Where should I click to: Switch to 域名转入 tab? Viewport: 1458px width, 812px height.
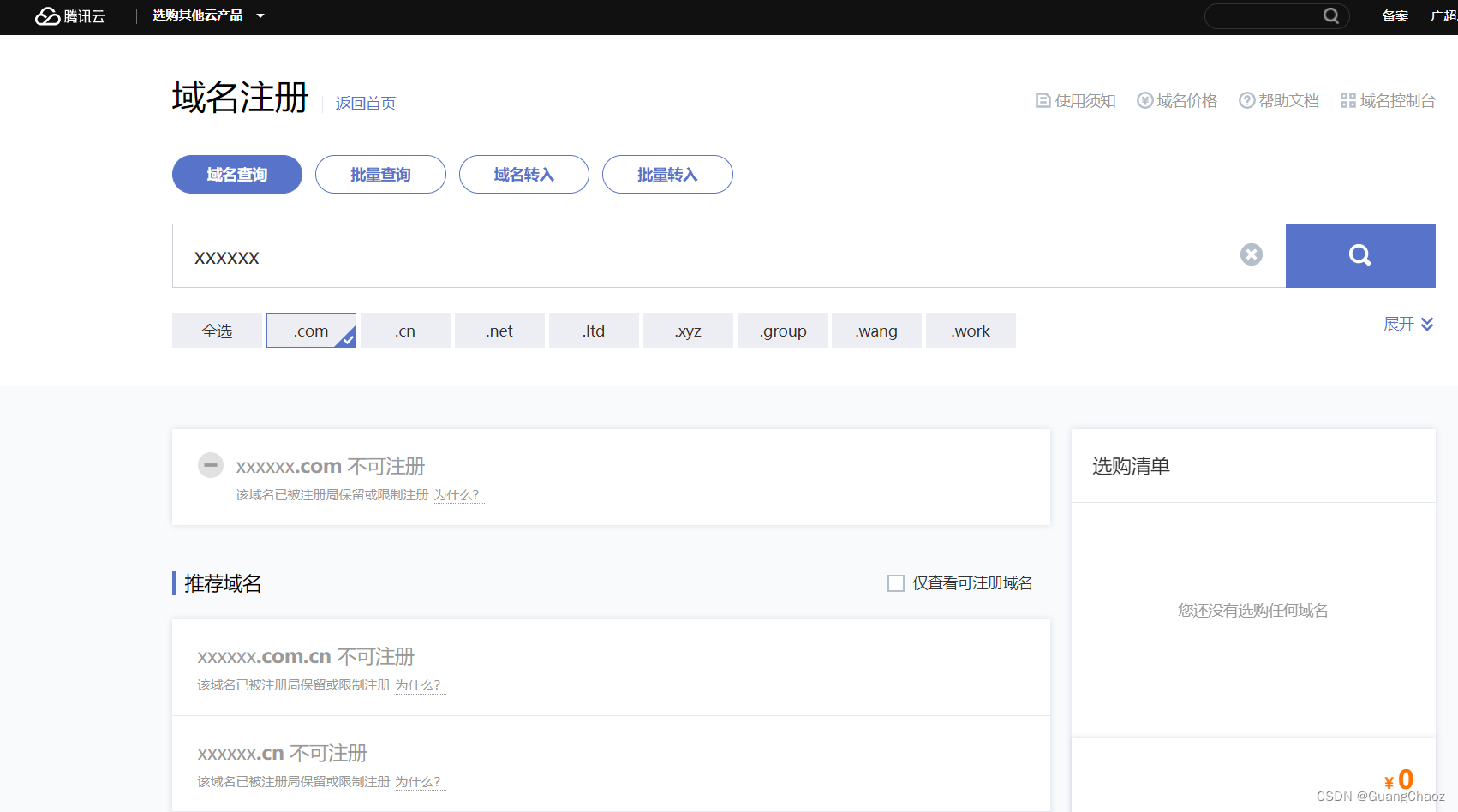pos(524,175)
